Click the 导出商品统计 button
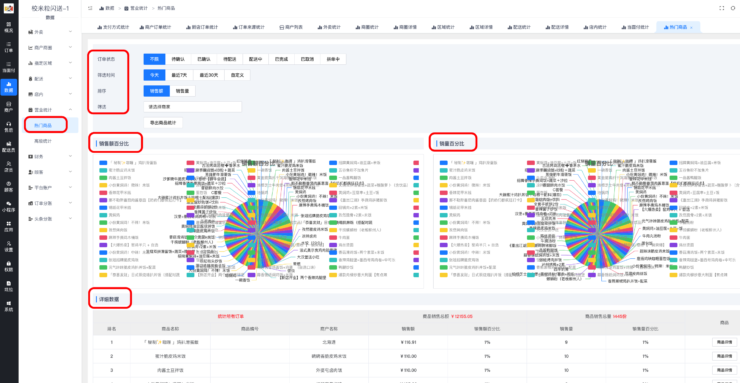 163,123
